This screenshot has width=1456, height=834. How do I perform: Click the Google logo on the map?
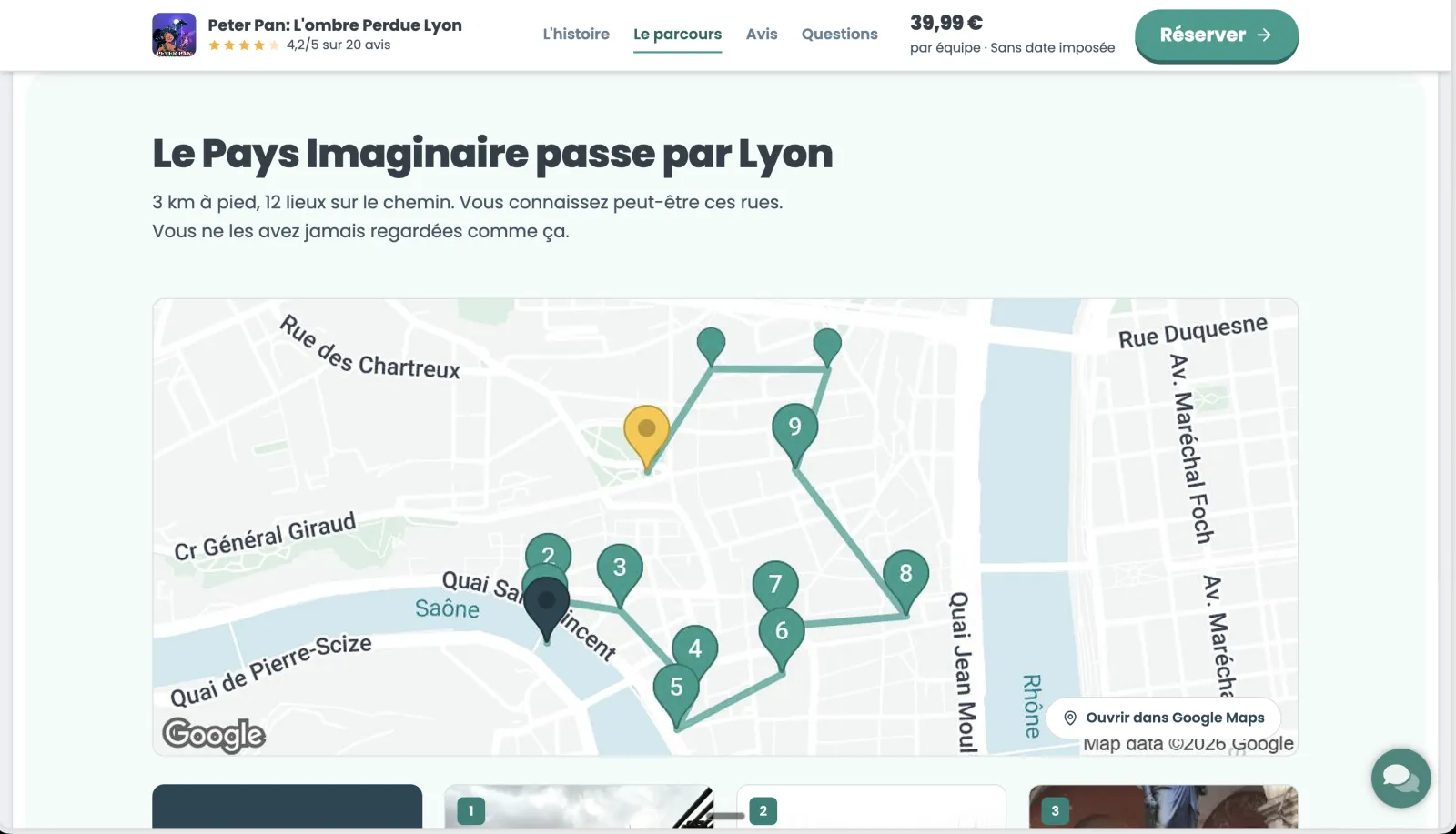[x=214, y=734]
